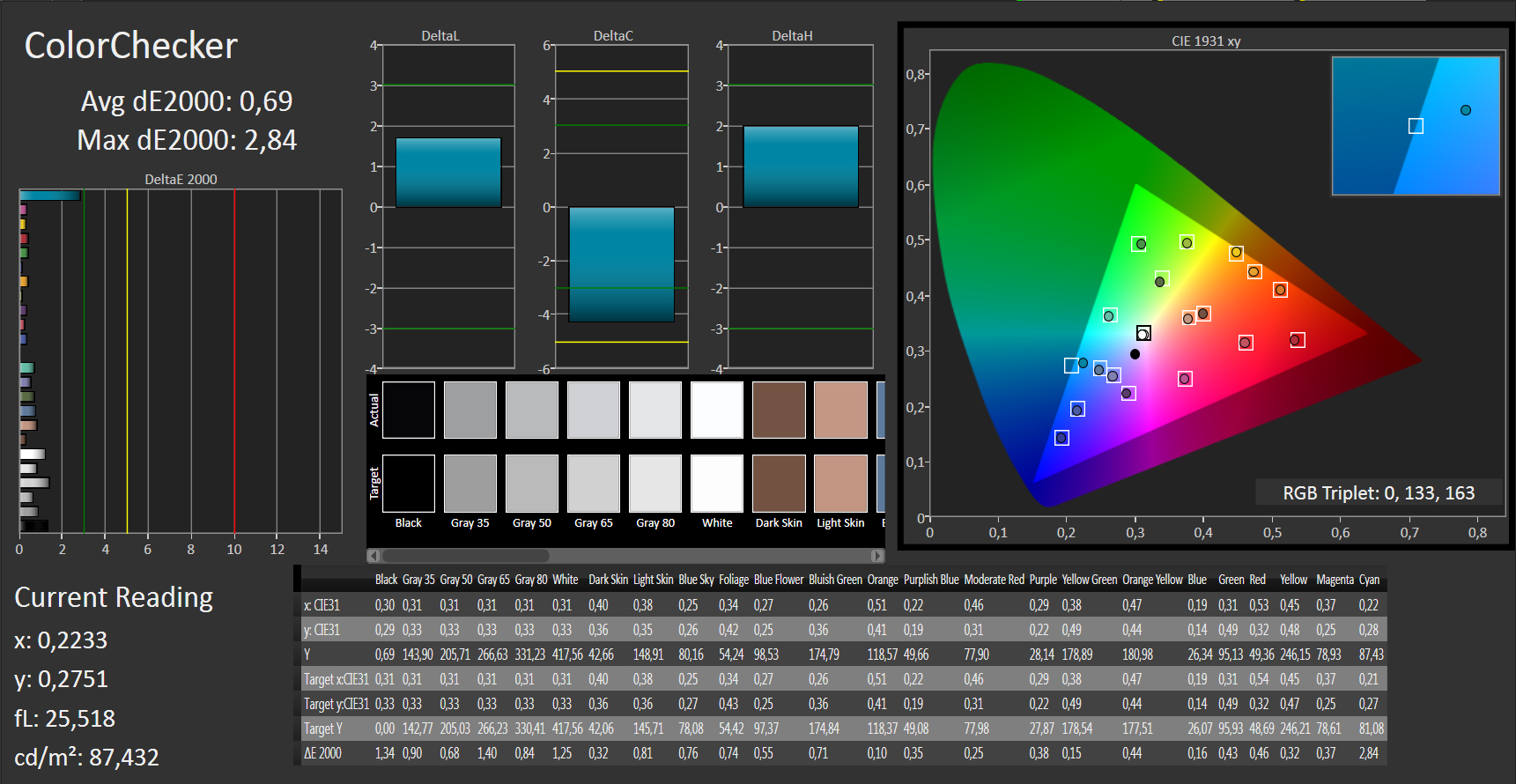
Task: Select the Actual Gray 80 swatch
Action: tap(655, 410)
